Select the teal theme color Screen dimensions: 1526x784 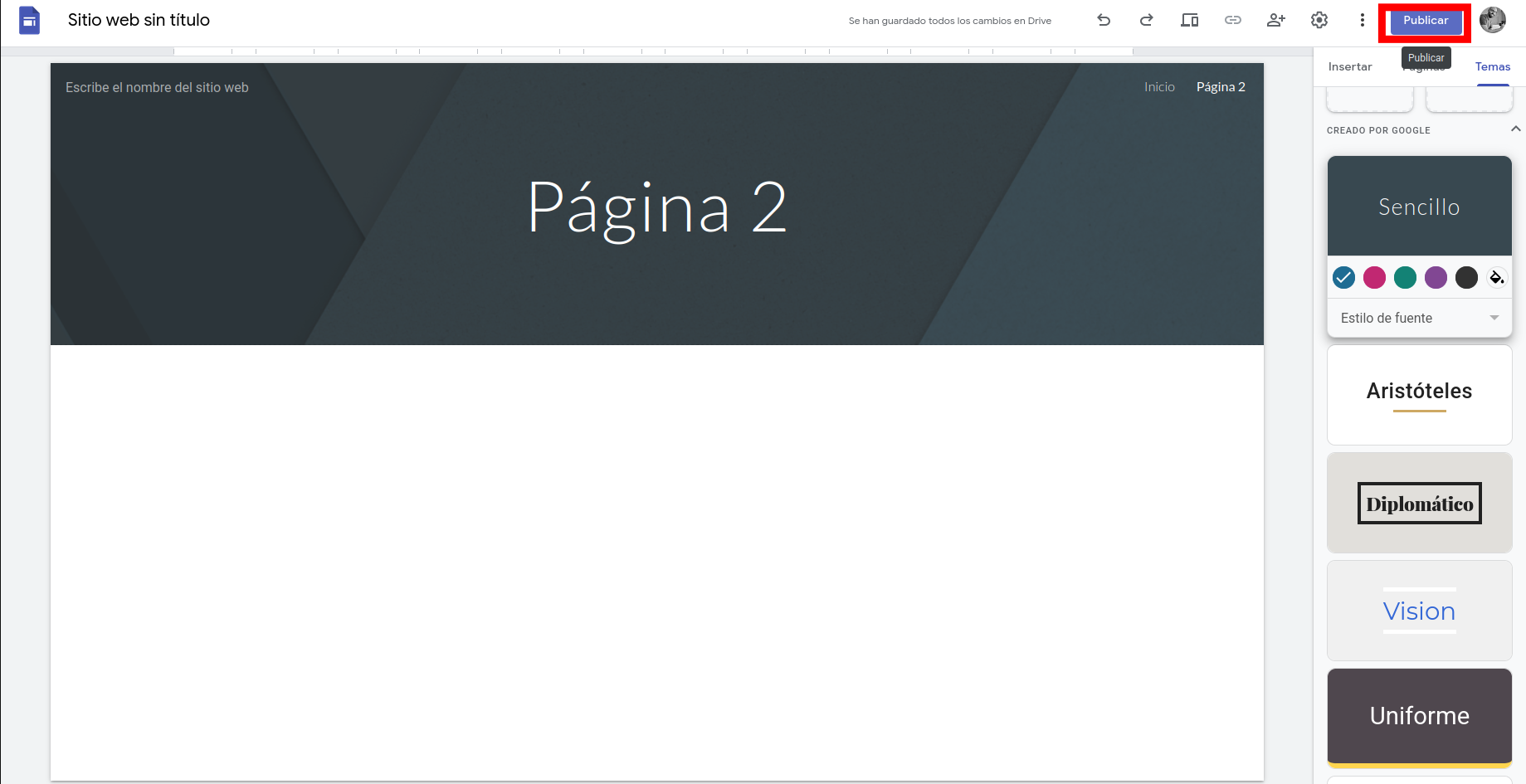(x=1405, y=277)
